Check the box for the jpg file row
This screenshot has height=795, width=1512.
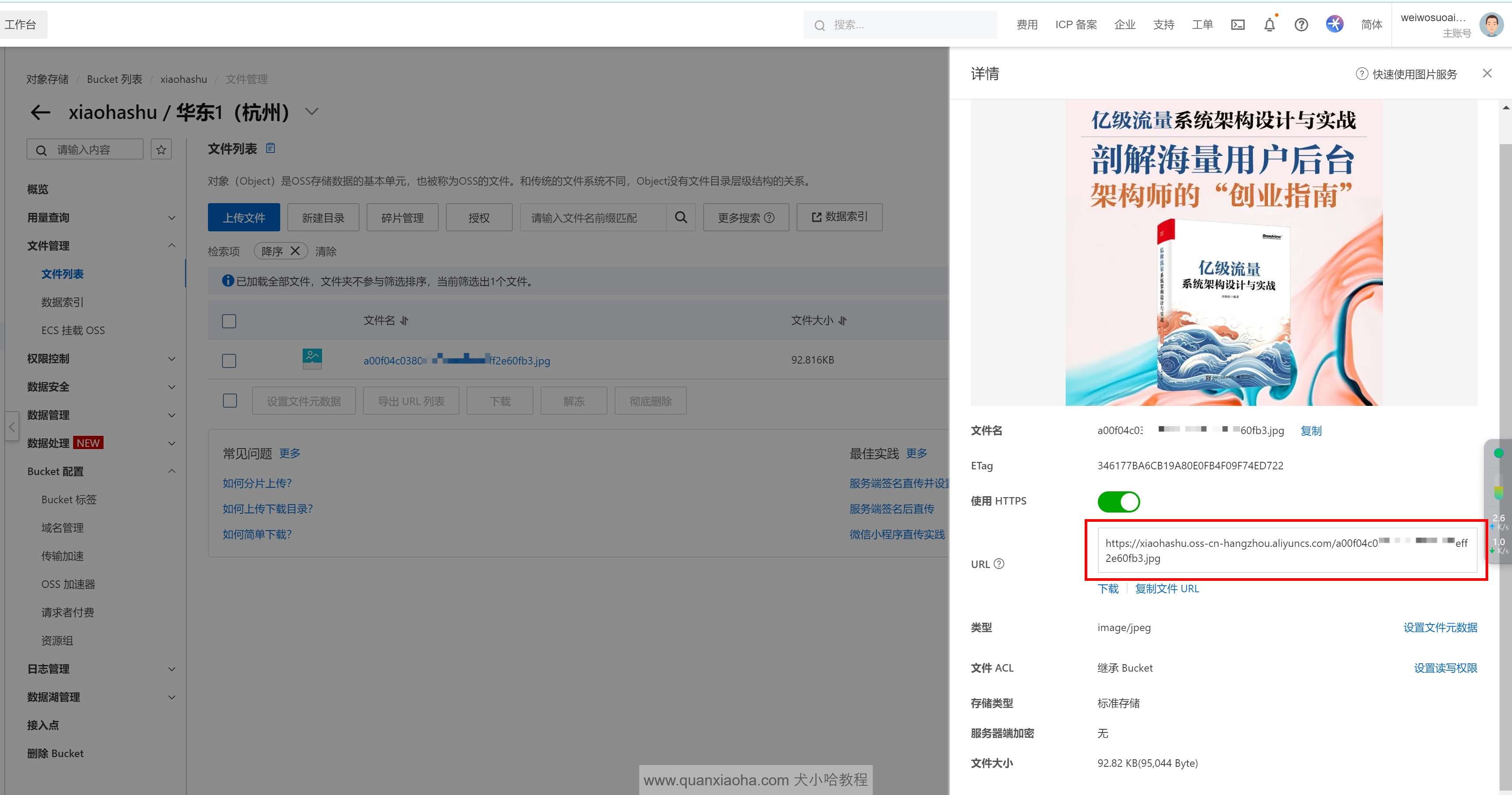229,360
